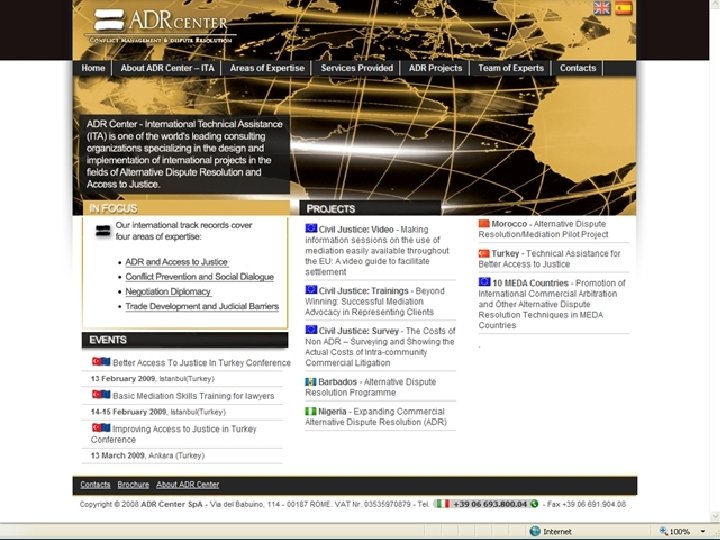Screen dimensions: 720x540
Task: Click the PROJECTS section header
Action: pyautogui.click(x=331, y=209)
